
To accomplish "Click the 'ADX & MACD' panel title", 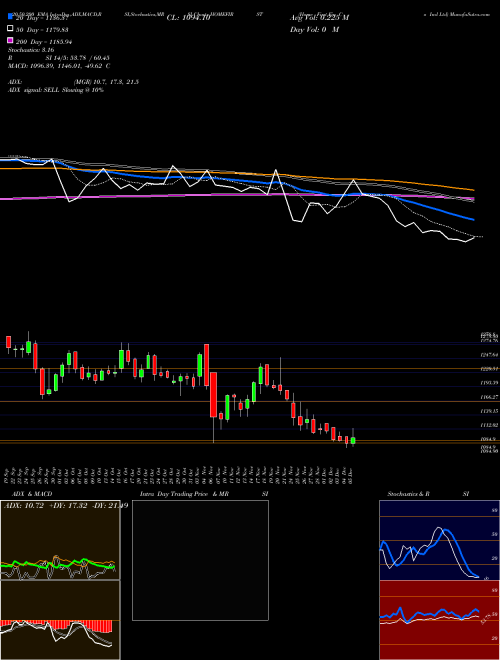I will pos(32,494).
